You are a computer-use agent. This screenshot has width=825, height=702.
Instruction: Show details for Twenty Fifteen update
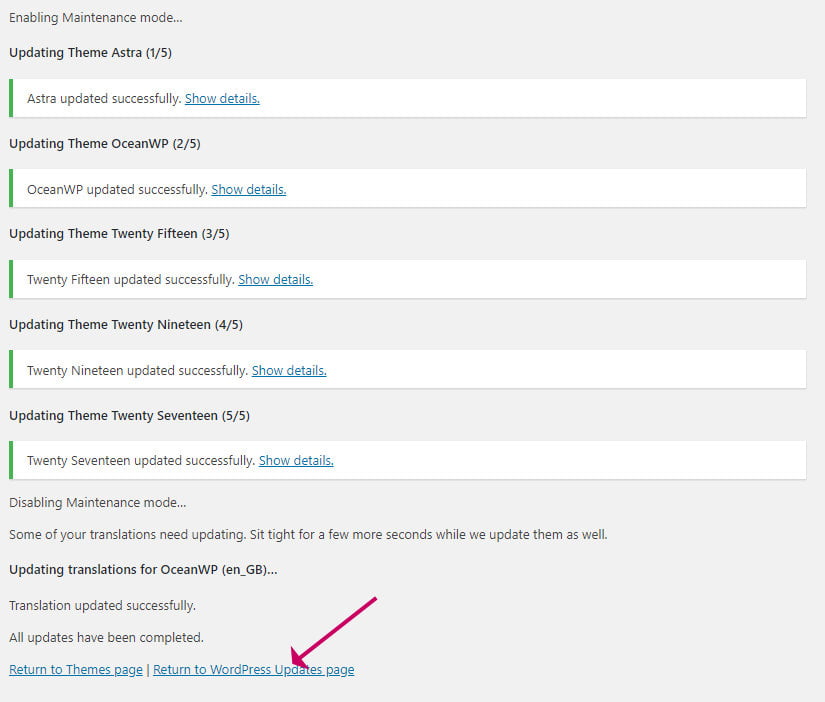[x=276, y=279]
